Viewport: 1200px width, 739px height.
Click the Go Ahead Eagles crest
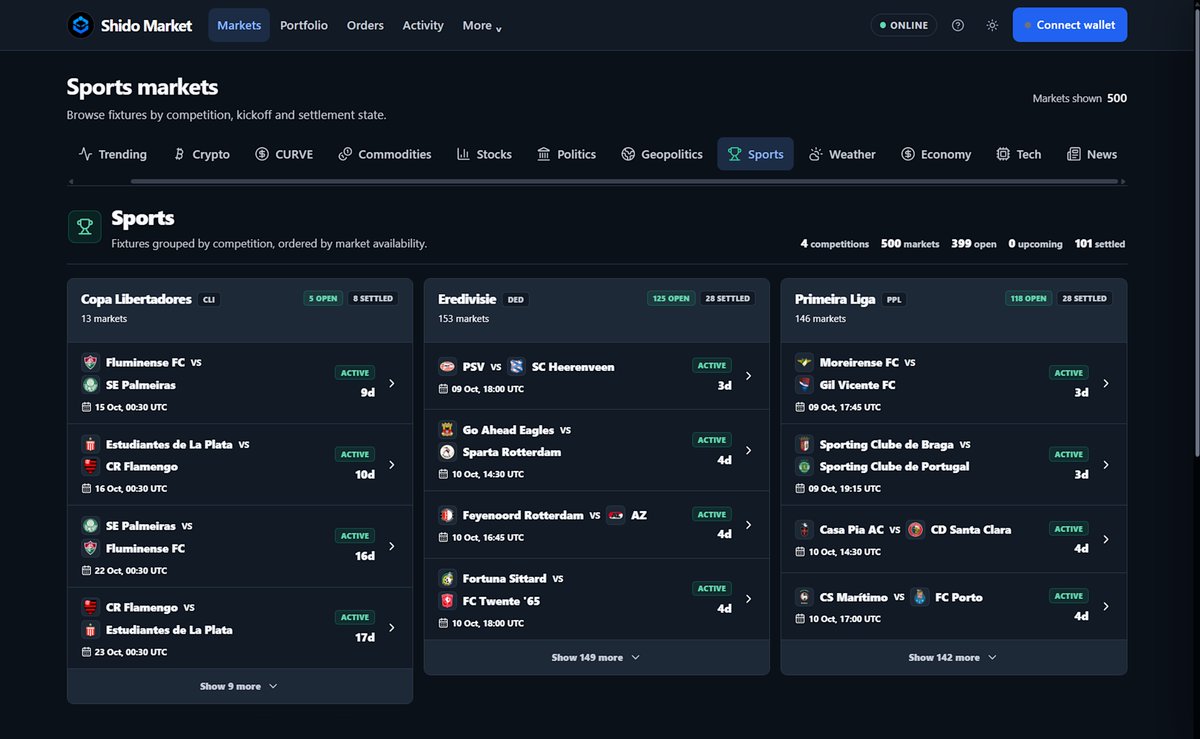pos(447,430)
